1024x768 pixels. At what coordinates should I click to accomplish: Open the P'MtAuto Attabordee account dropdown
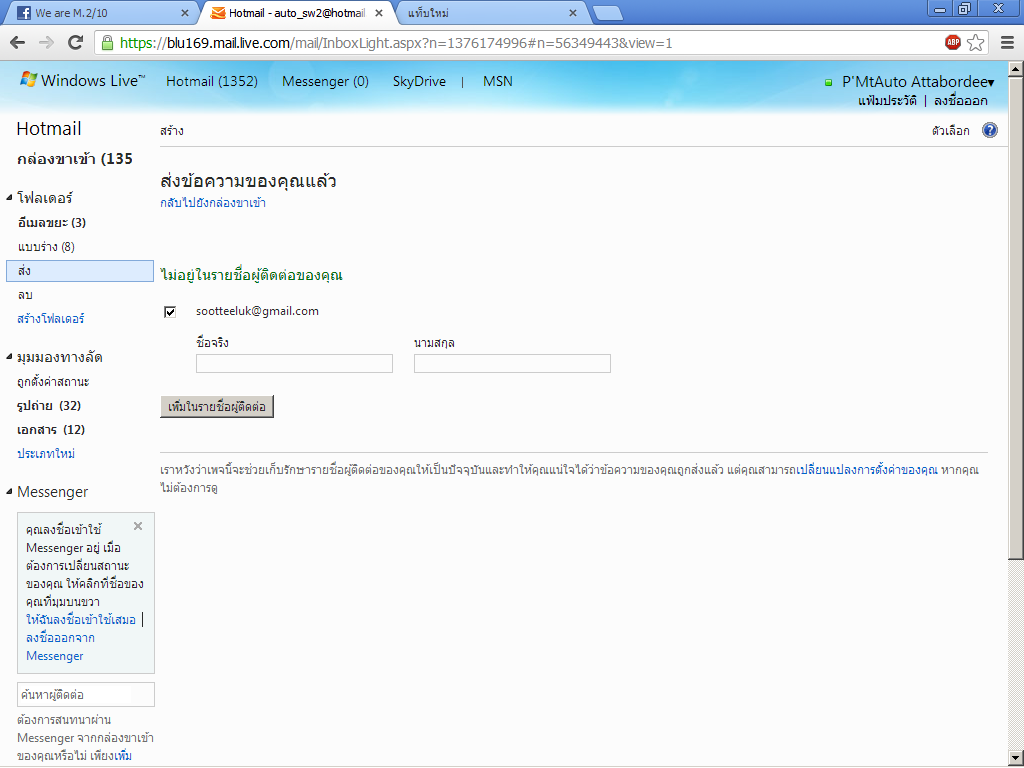918,82
